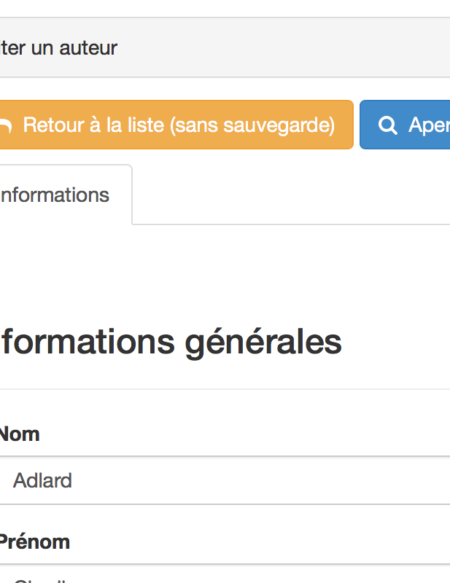Open the blue Aperçu preview button
Image resolution: width=450 pixels, height=583 pixels.
(405, 125)
